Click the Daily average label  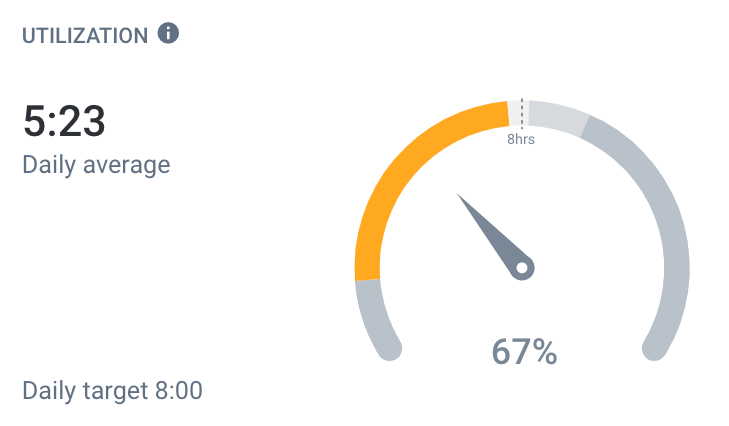(x=96, y=165)
